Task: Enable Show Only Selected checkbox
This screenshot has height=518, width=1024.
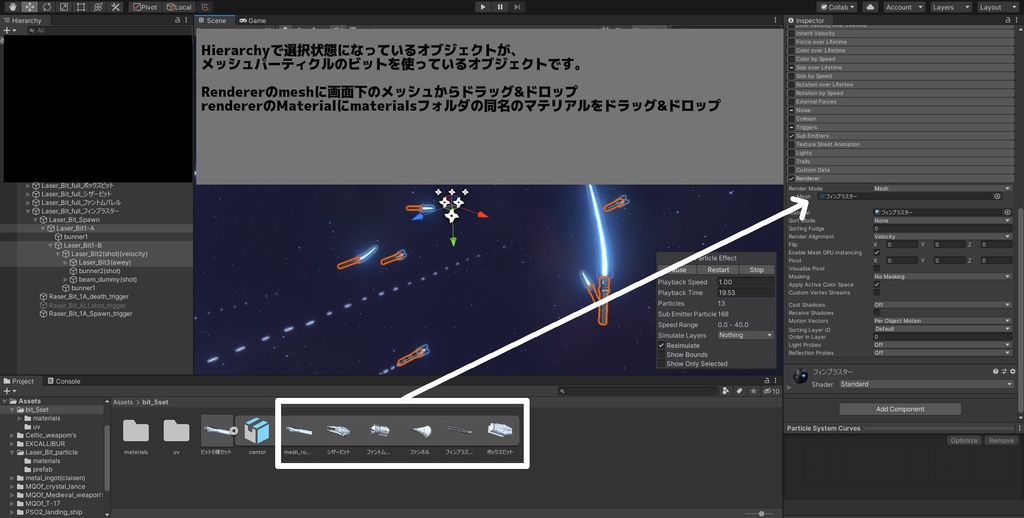Action: coord(662,364)
